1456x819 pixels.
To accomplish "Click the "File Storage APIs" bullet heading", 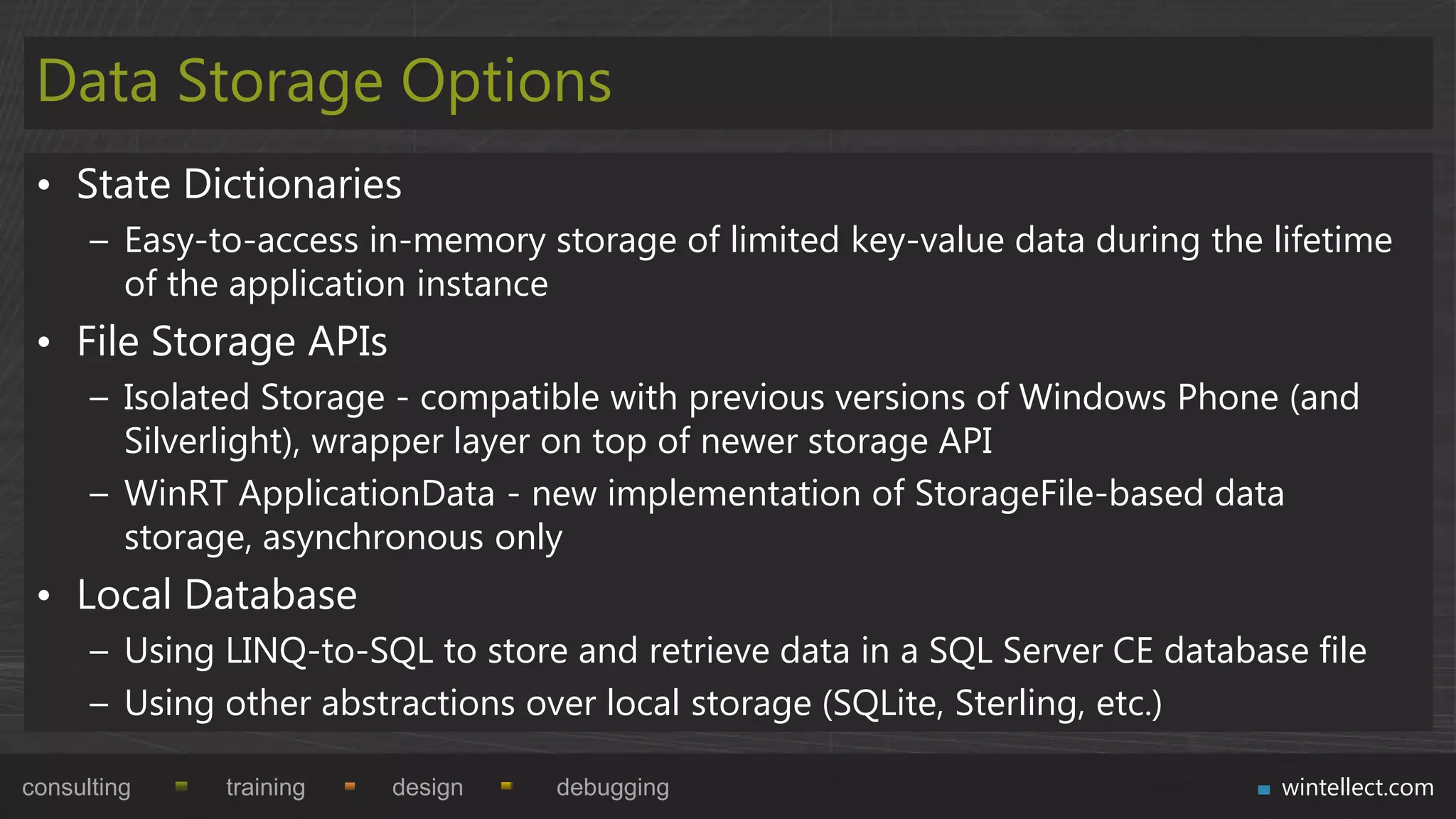I will click(232, 342).
